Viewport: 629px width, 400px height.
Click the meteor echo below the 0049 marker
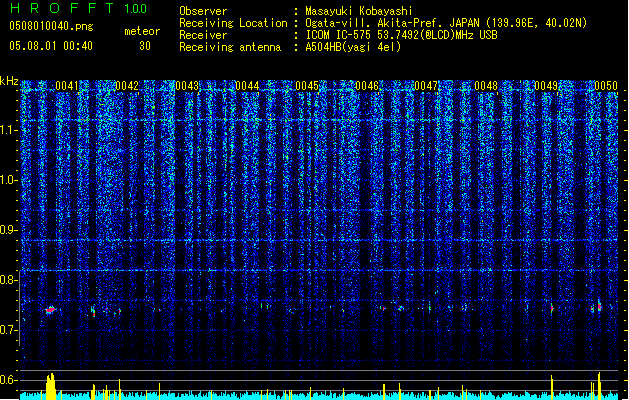click(552, 309)
